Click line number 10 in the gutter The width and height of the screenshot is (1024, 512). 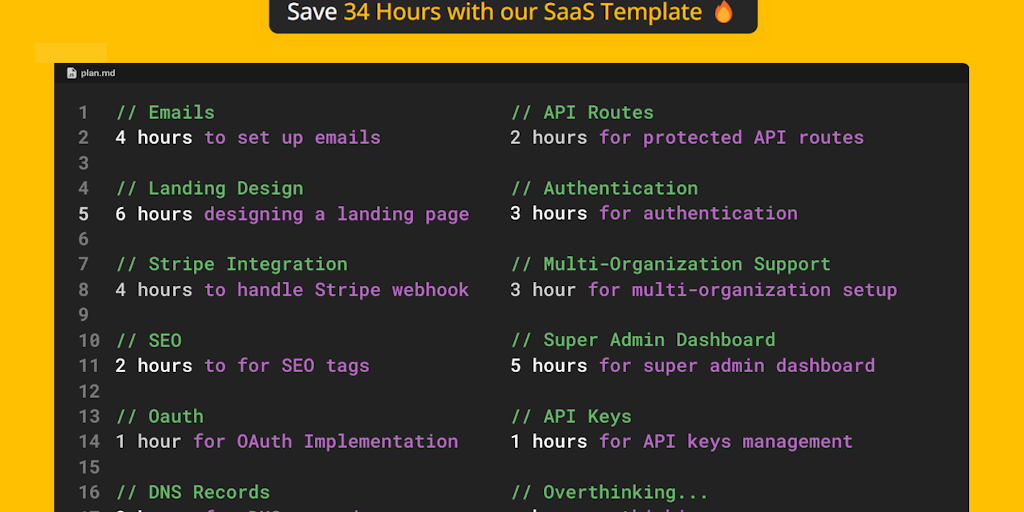point(89,341)
